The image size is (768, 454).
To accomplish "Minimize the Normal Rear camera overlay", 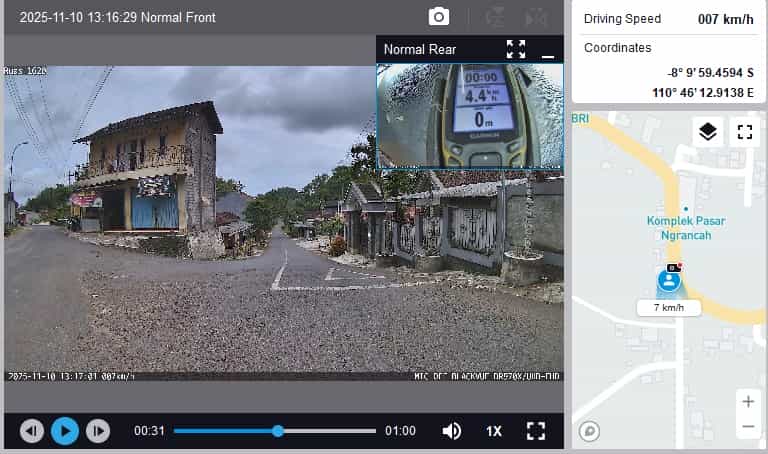I will (x=547, y=50).
